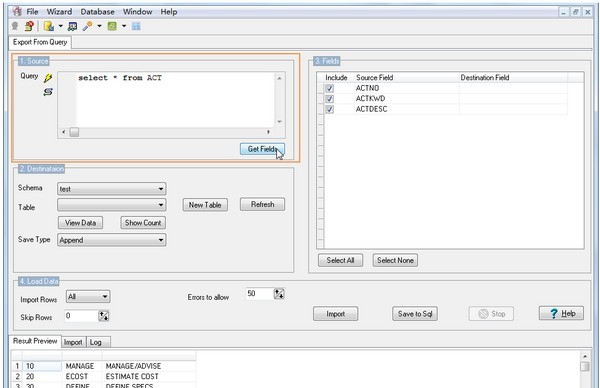This screenshot has height=388, width=600.
Task: Click the query box scroll up arrow
Action: click(280, 78)
